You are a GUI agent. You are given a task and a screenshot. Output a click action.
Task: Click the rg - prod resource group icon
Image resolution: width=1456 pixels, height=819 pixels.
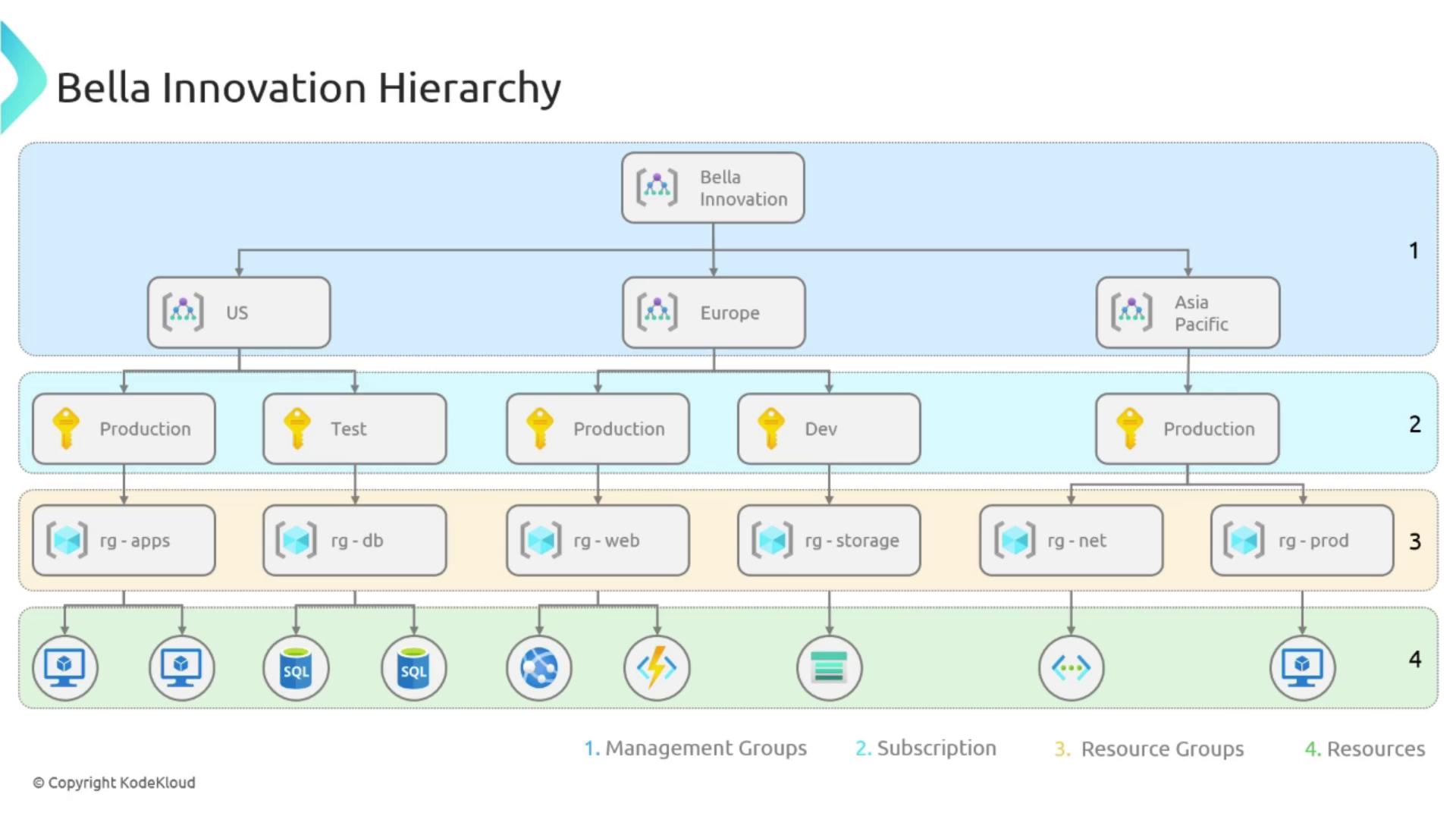tap(1244, 540)
